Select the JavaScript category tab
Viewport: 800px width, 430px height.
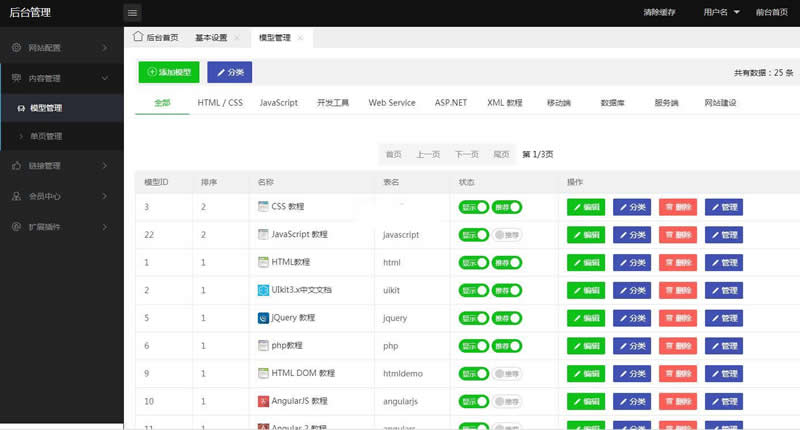278,103
